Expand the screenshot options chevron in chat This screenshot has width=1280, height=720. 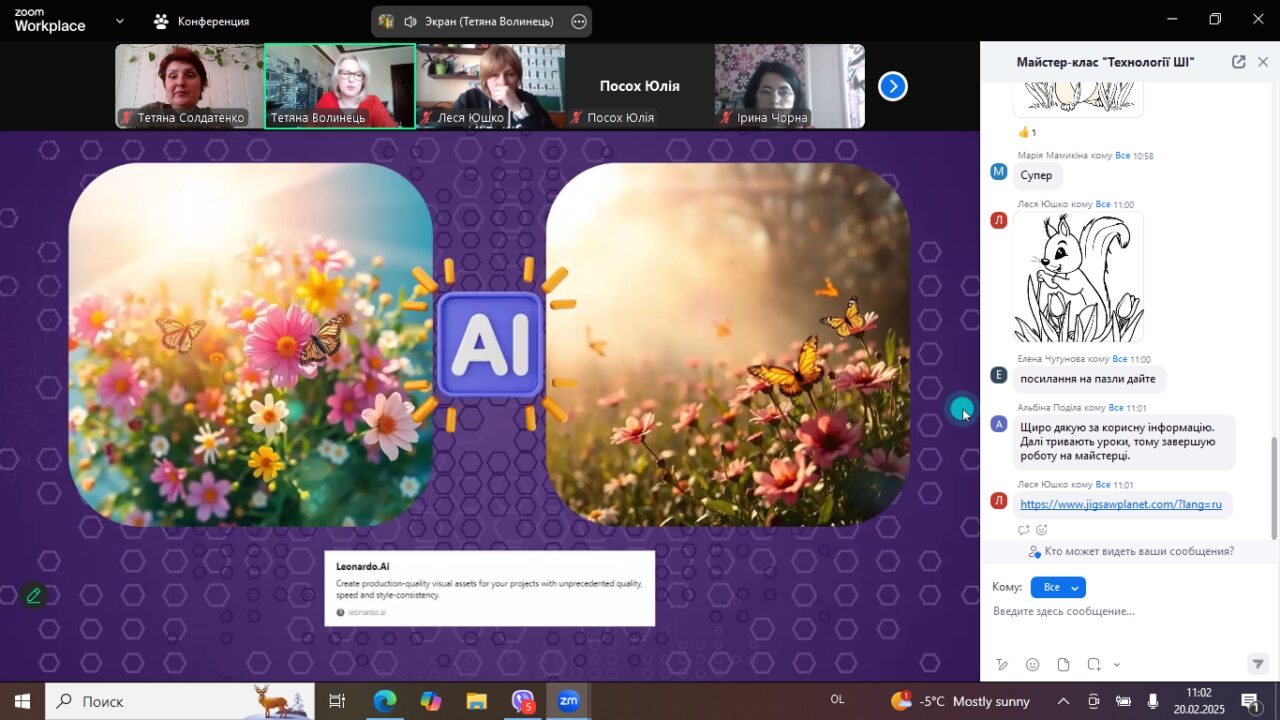[1116, 665]
